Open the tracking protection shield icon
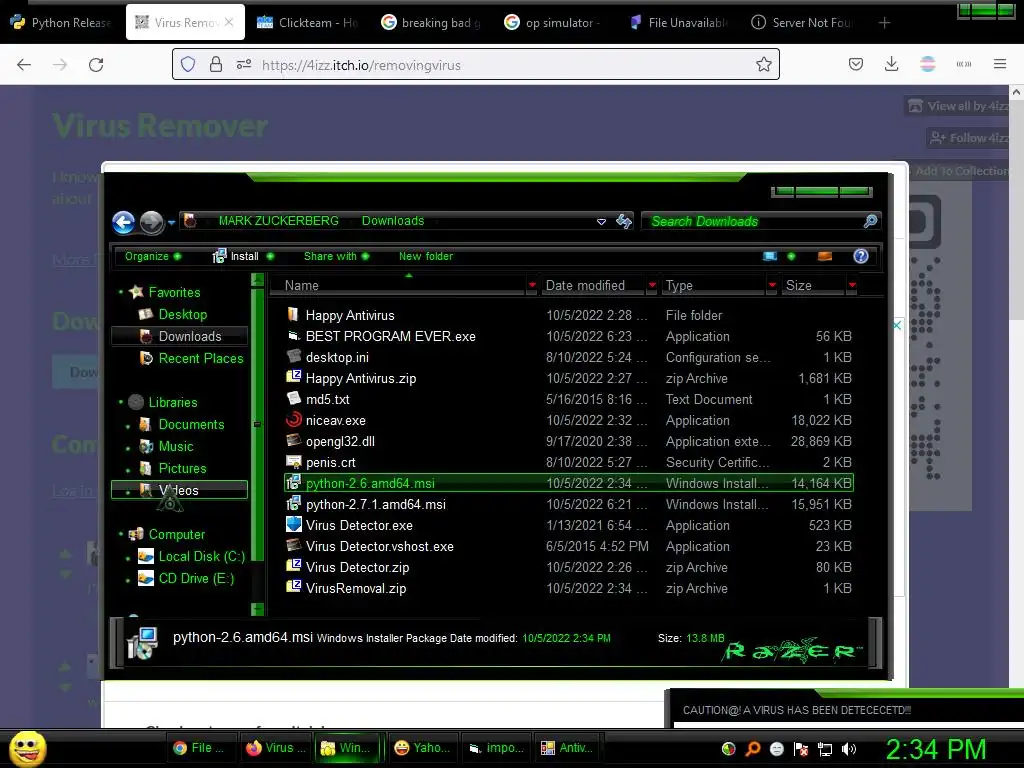This screenshot has width=1024, height=768. [188, 65]
